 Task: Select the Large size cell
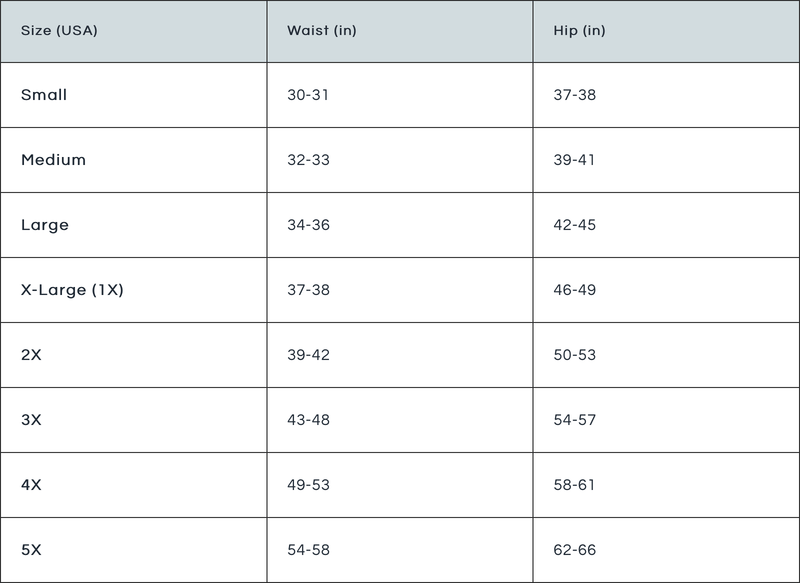45,225
